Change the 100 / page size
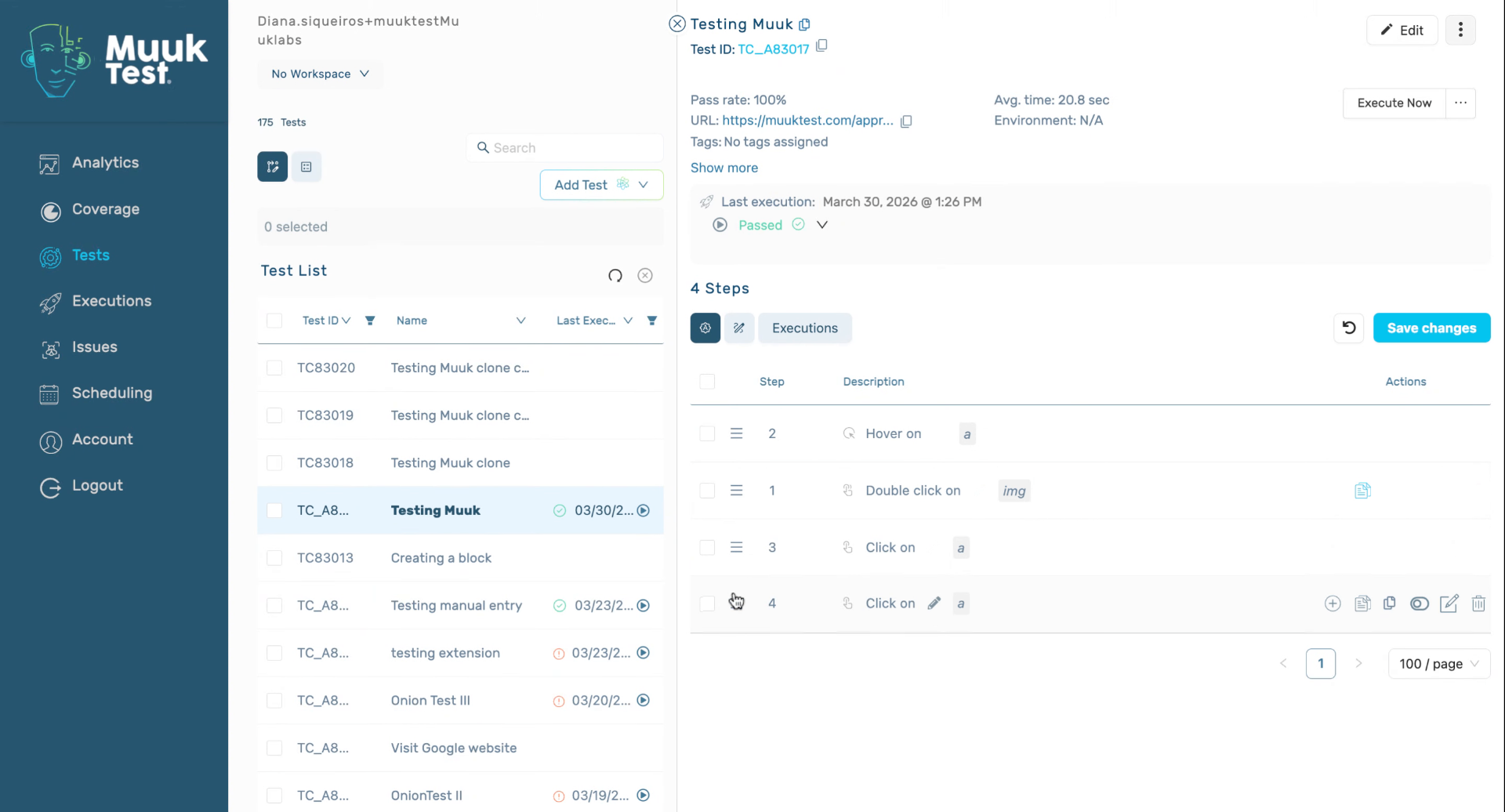The image size is (1505, 812). (1439, 664)
